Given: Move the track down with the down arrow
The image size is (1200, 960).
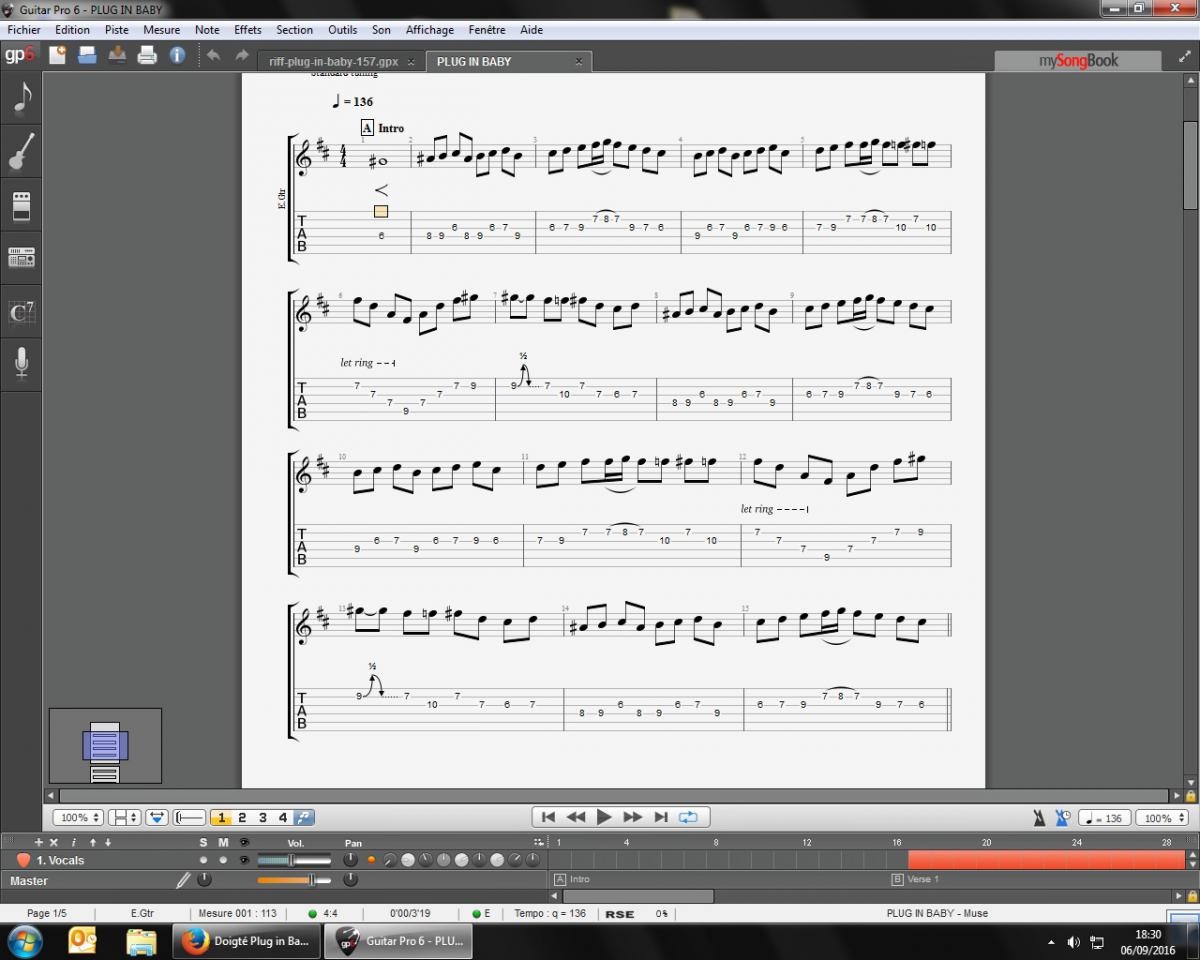Looking at the screenshot, I should (x=108, y=842).
